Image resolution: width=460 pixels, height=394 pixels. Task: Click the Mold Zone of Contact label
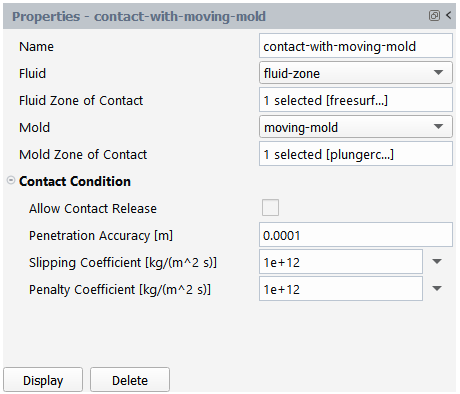click(83, 154)
